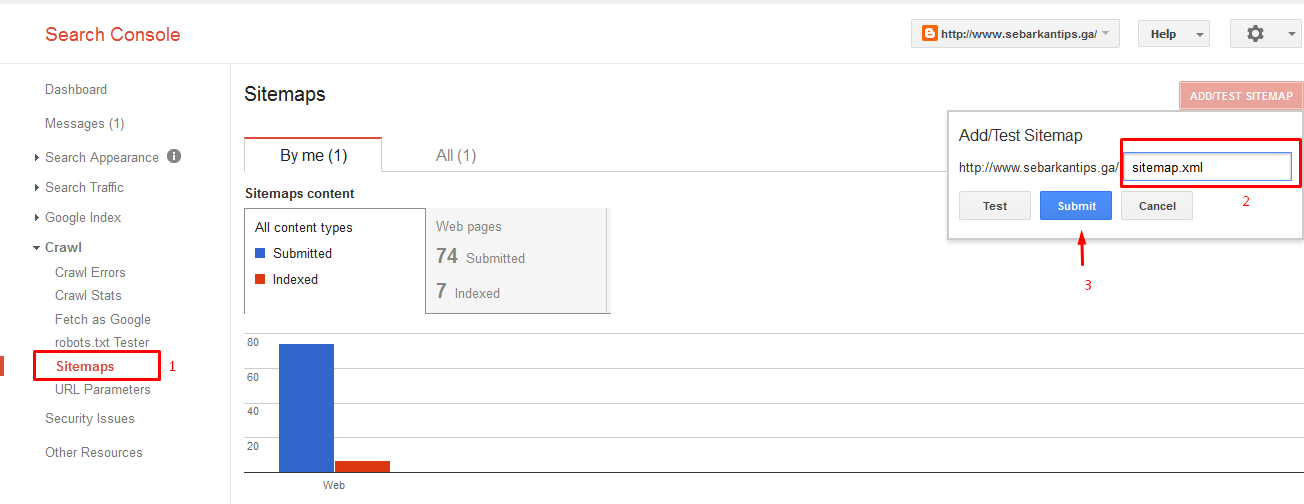Click the Test sitemap button
1304x504 pixels.
point(994,206)
